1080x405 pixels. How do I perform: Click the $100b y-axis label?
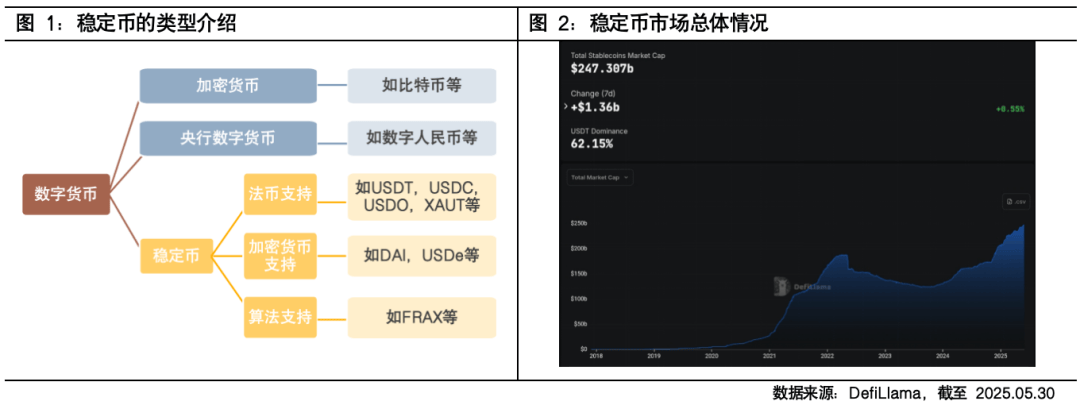click(x=577, y=299)
